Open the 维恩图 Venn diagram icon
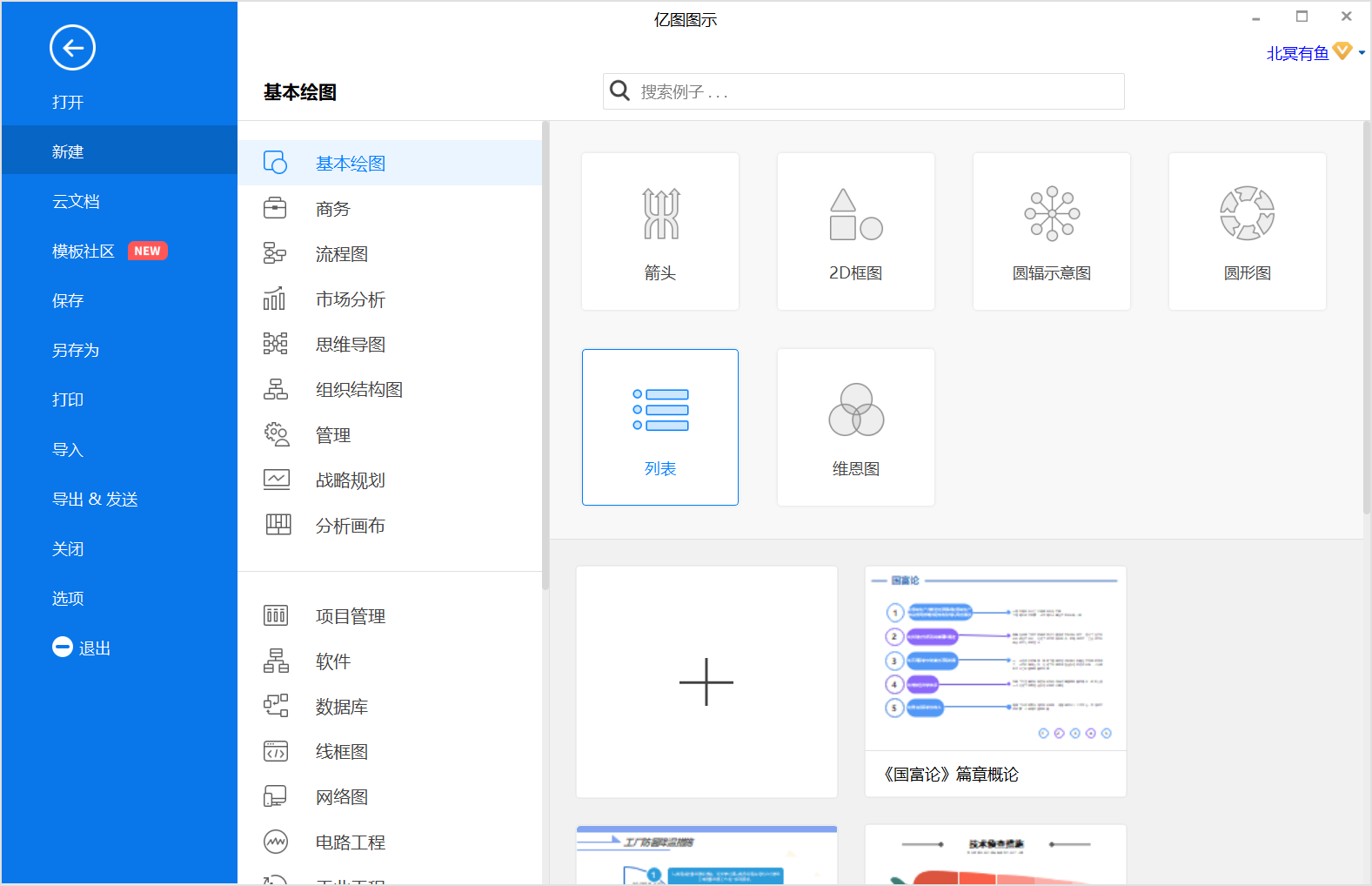Image resolution: width=1372 pixels, height=886 pixels. tap(855, 410)
